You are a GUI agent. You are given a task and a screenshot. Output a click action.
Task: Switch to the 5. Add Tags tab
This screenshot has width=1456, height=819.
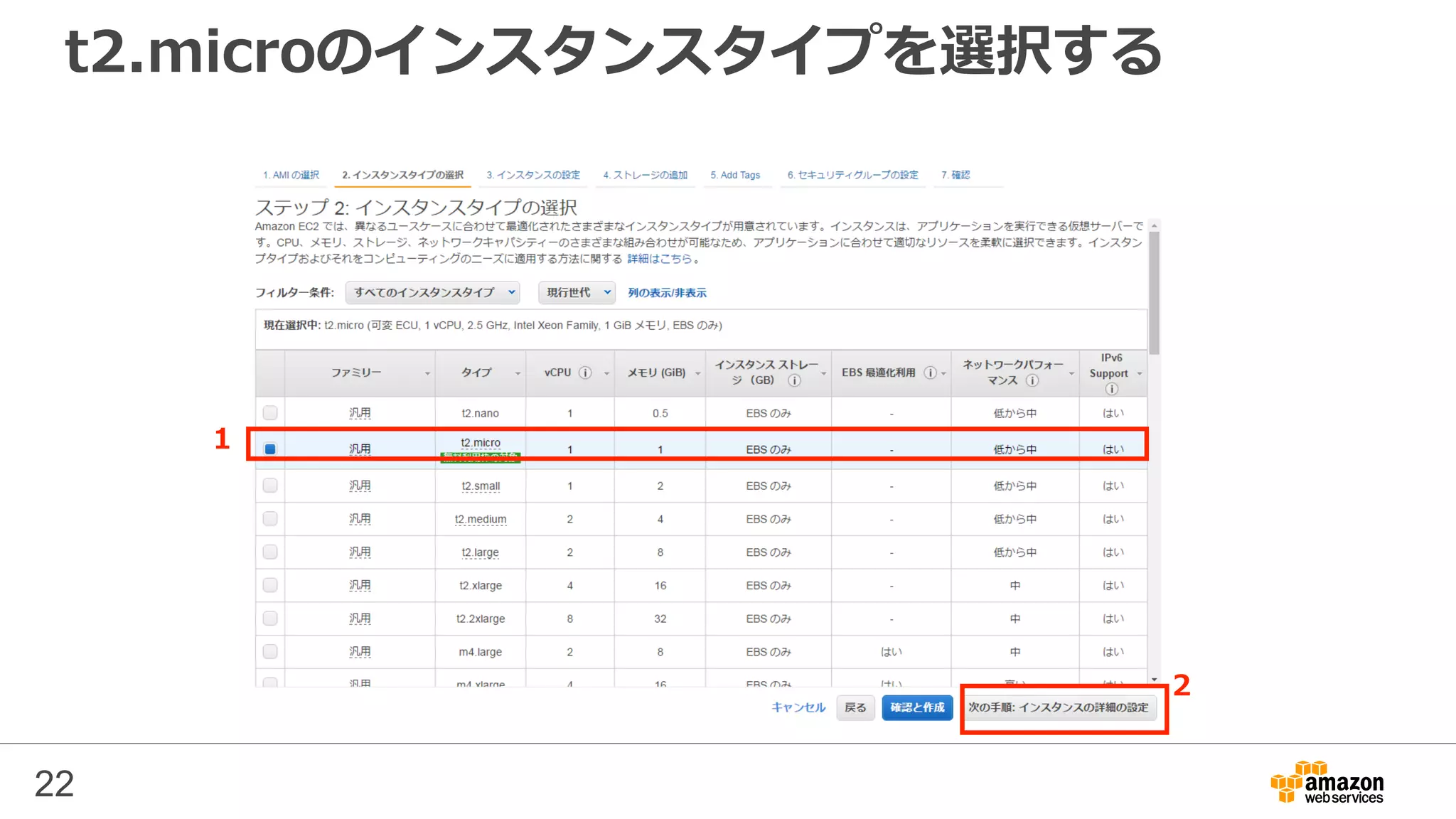pyautogui.click(x=735, y=175)
